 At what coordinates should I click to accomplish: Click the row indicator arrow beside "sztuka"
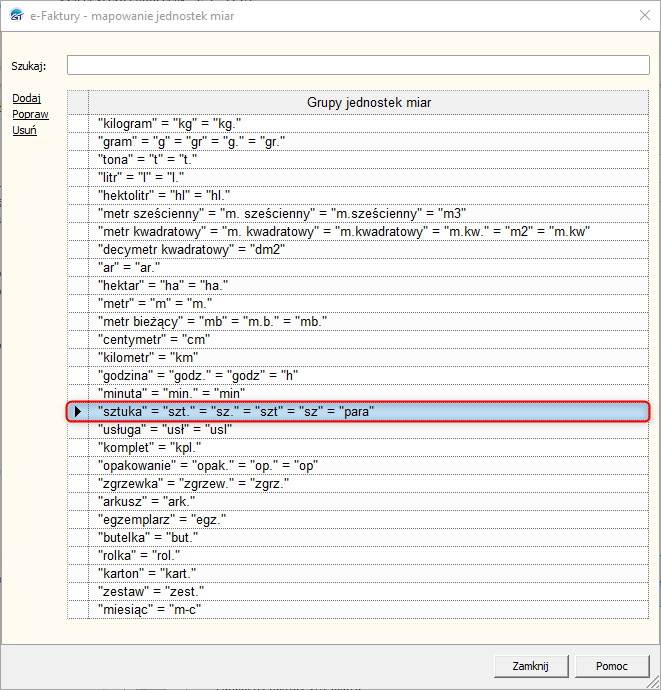(x=78, y=411)
